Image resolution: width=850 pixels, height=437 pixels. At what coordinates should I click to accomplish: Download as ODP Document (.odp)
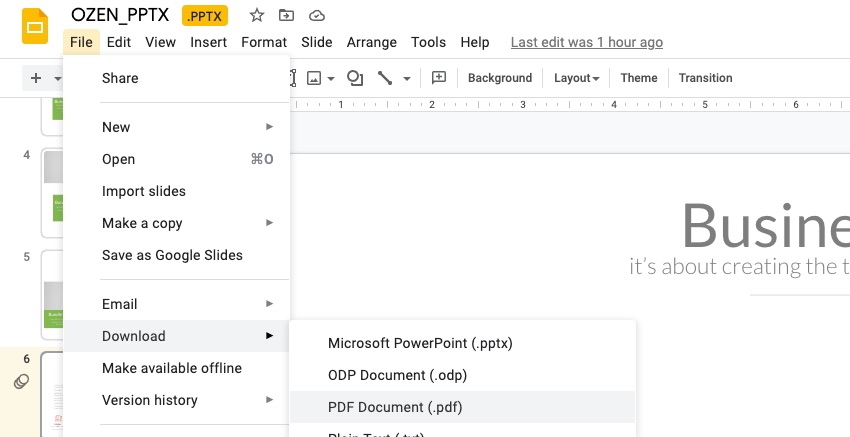click(462, 375)
